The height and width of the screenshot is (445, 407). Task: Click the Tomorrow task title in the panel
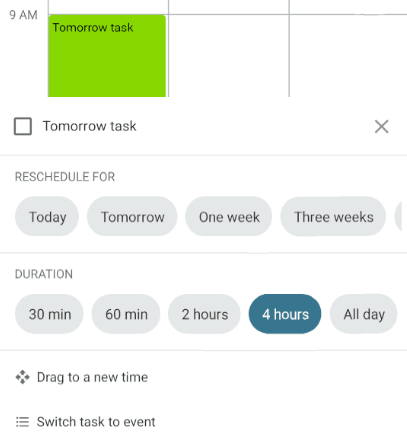[x=89, y=126]
